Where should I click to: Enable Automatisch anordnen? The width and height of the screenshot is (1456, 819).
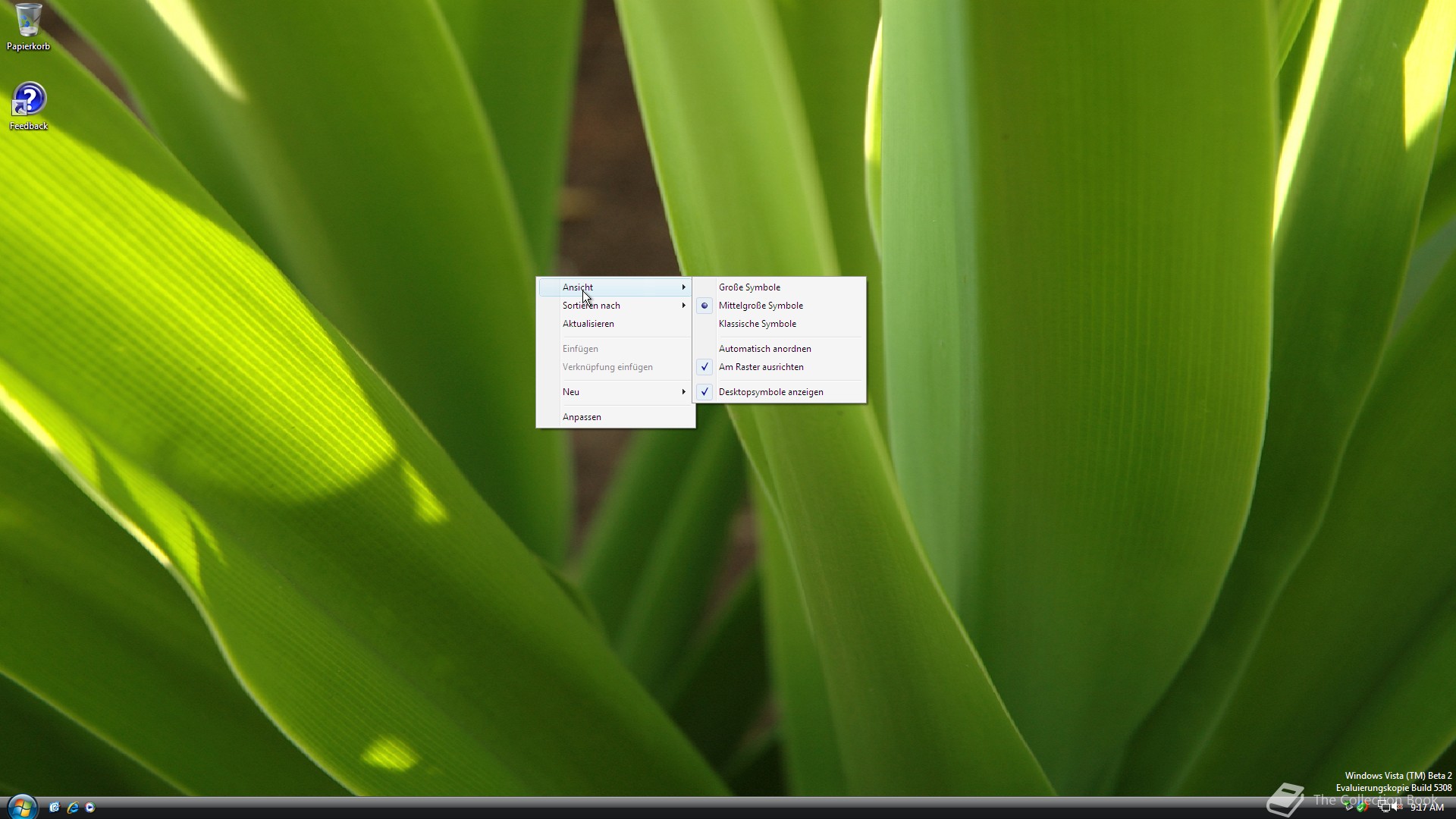[780, 349]
